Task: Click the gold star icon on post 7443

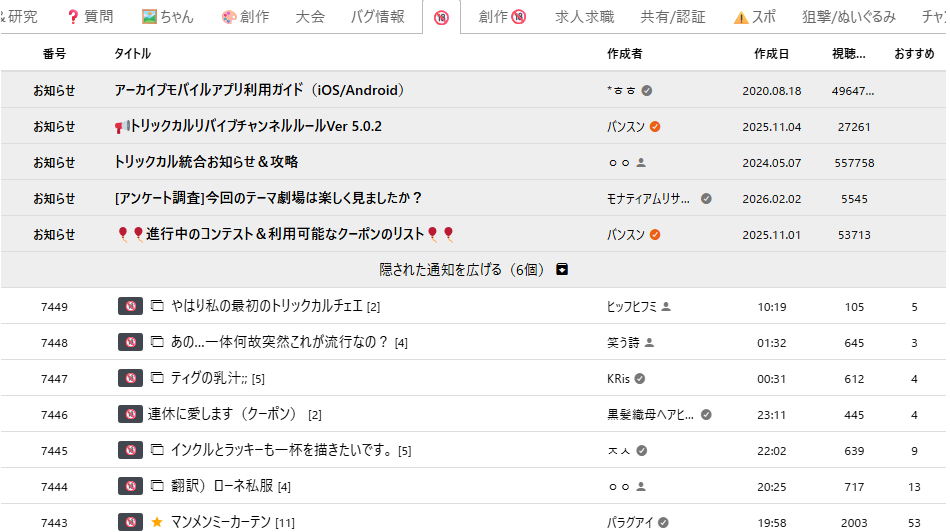Action: (x=157, y=522)
